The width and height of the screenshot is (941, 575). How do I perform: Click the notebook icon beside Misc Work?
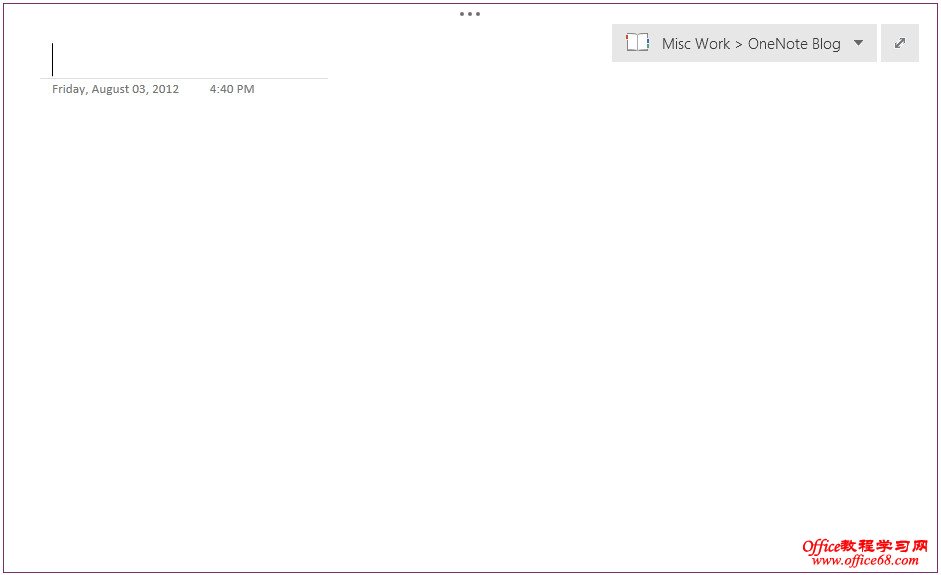[637, 43]
